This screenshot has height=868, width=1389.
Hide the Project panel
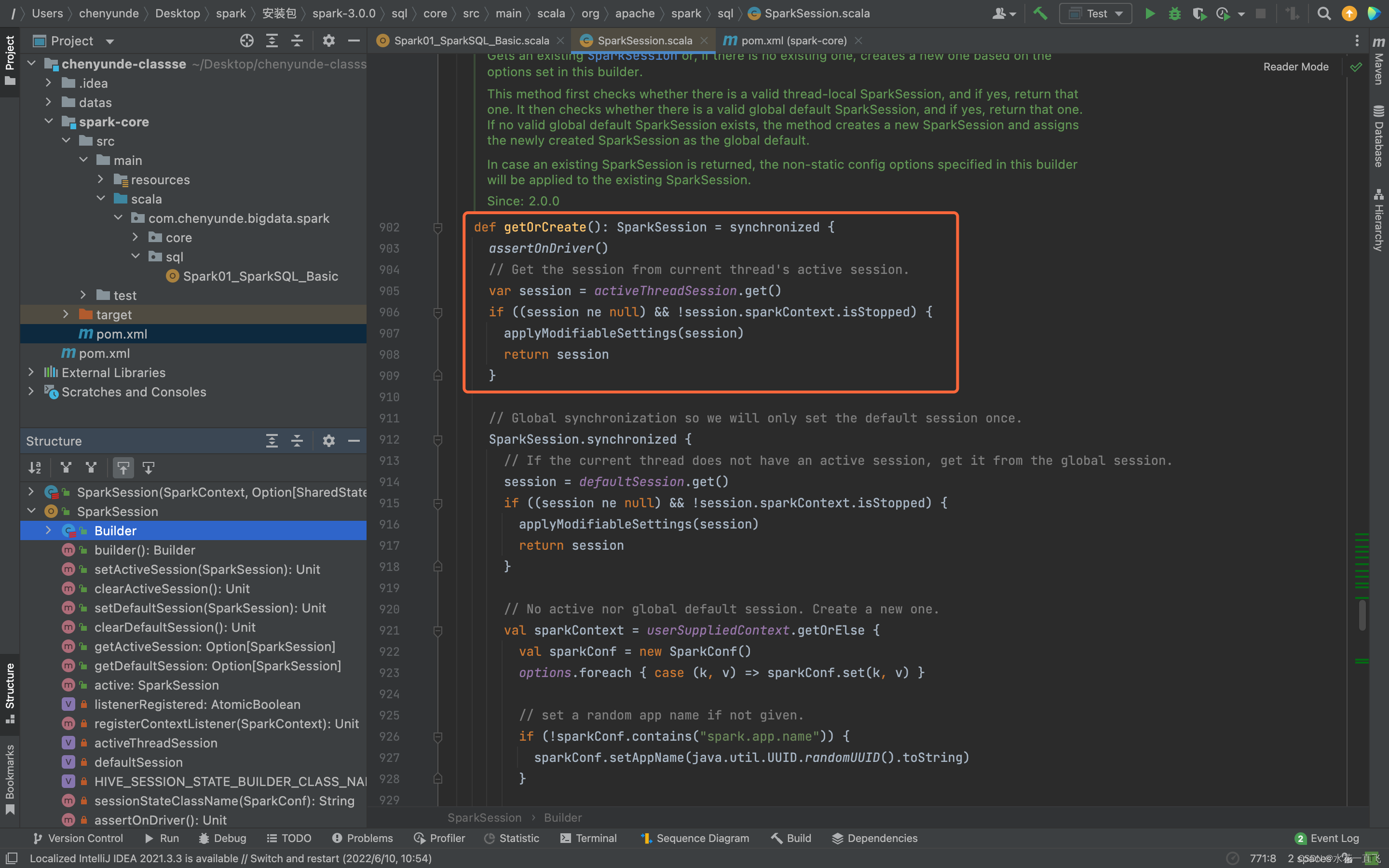[354, 41]
